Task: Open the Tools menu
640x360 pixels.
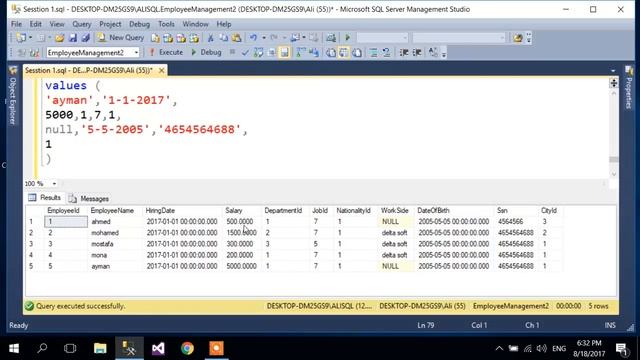Action: 166,24
